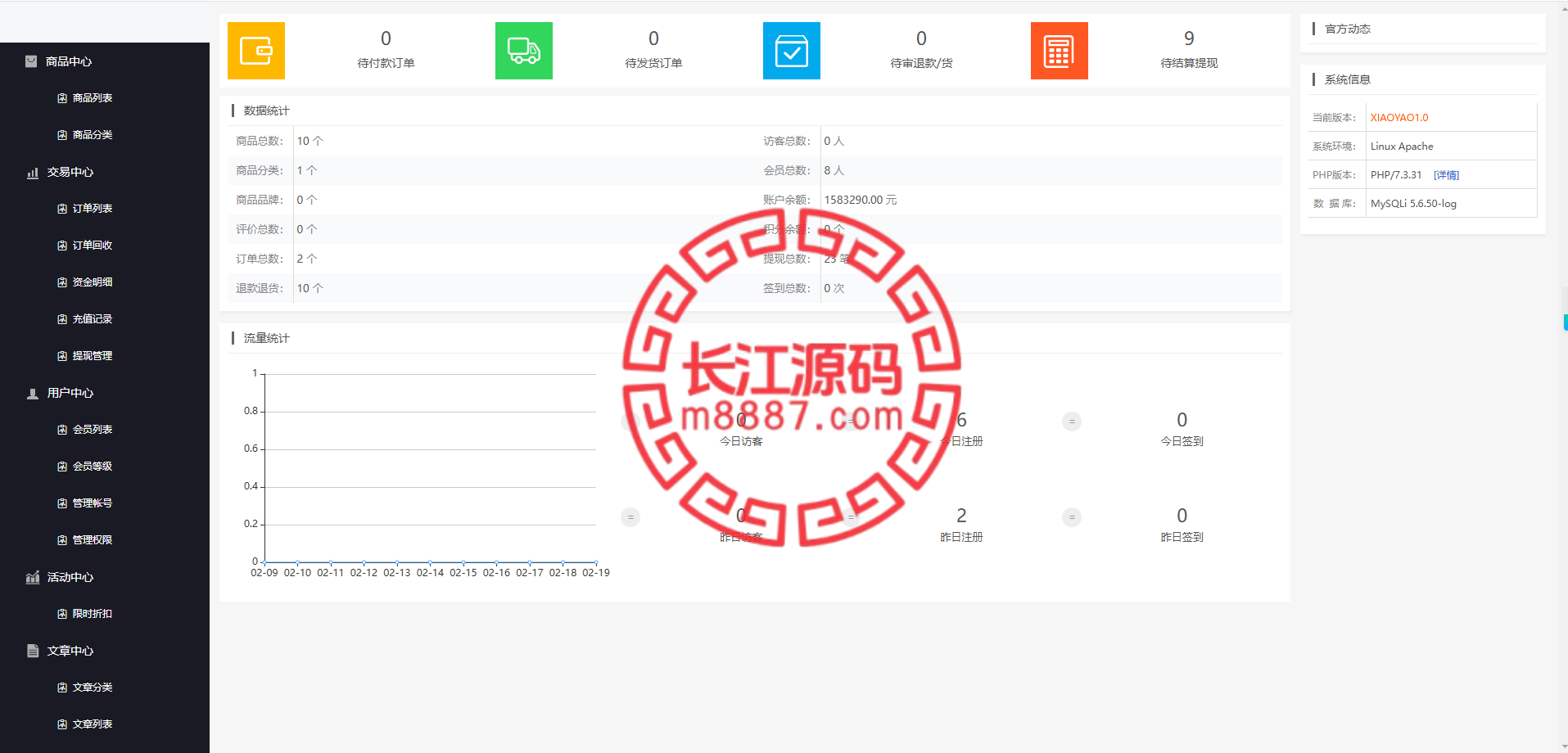Collapse the 用户中心 section
Image resolution: width=1568 pixels, height=753 pixels.
pyautogui.click(x=70, y=393)
